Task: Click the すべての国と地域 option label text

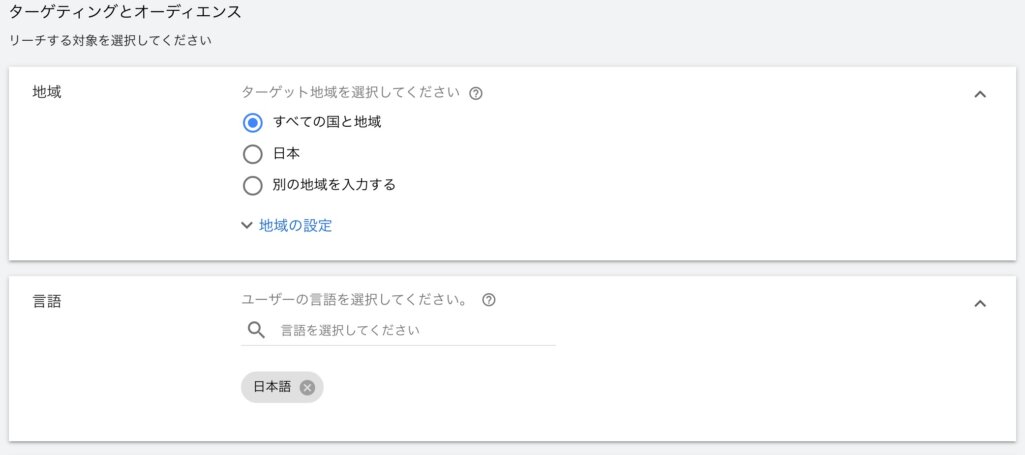Action: [327, 122]
